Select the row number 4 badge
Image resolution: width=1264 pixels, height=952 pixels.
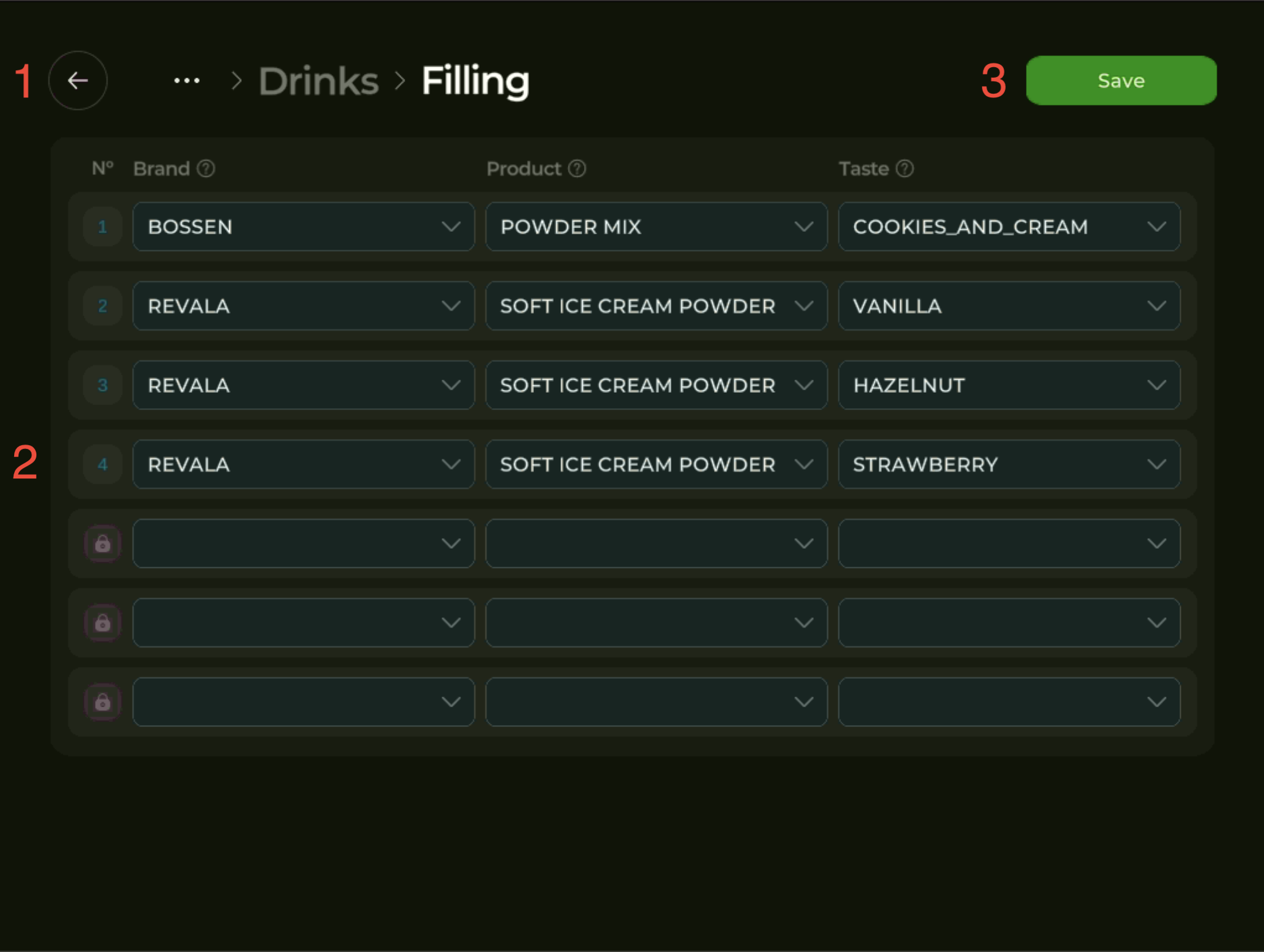[102, 464]
